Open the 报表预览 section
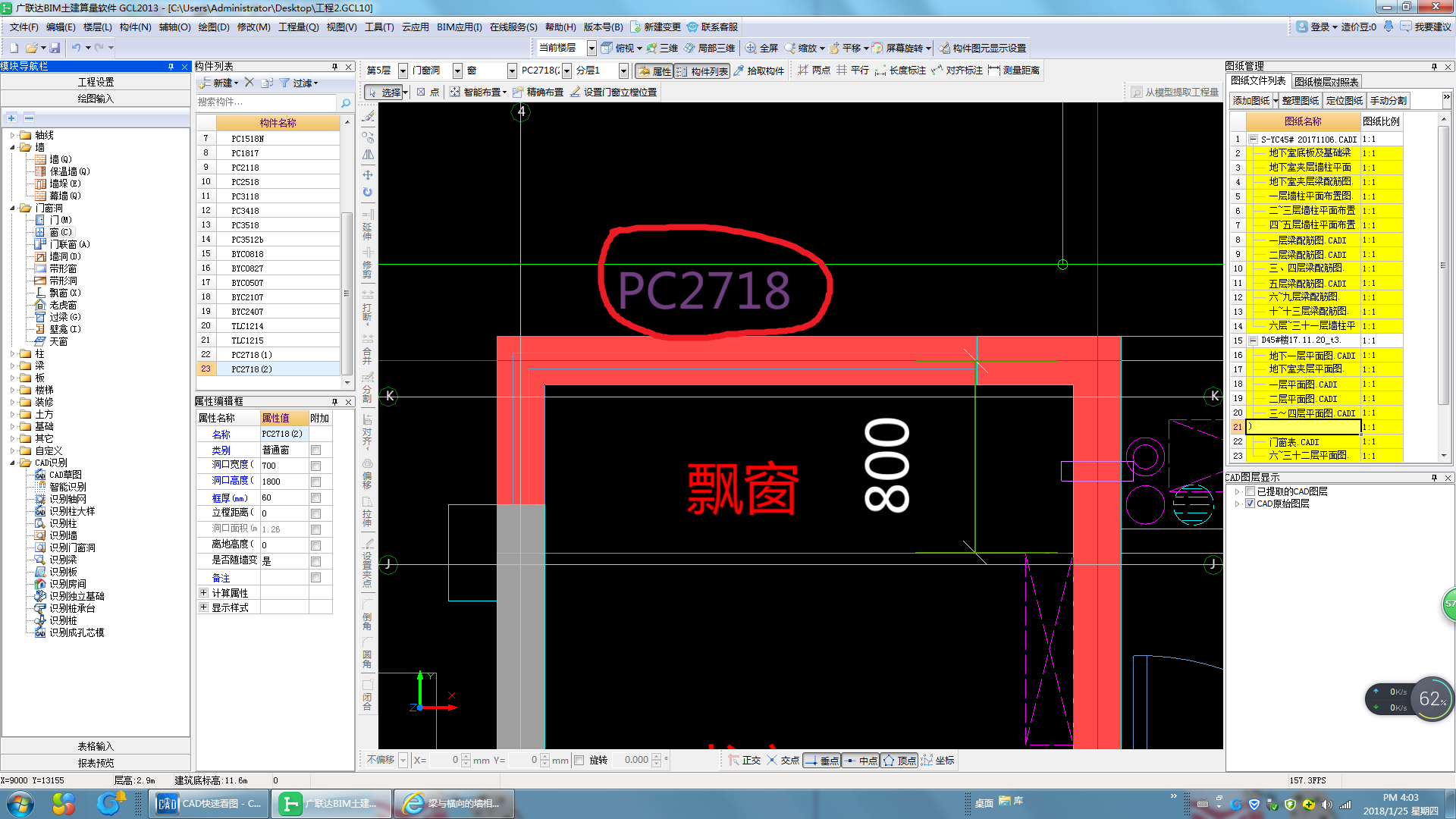Screen dimensions: 1456x819 coord(96,763)
